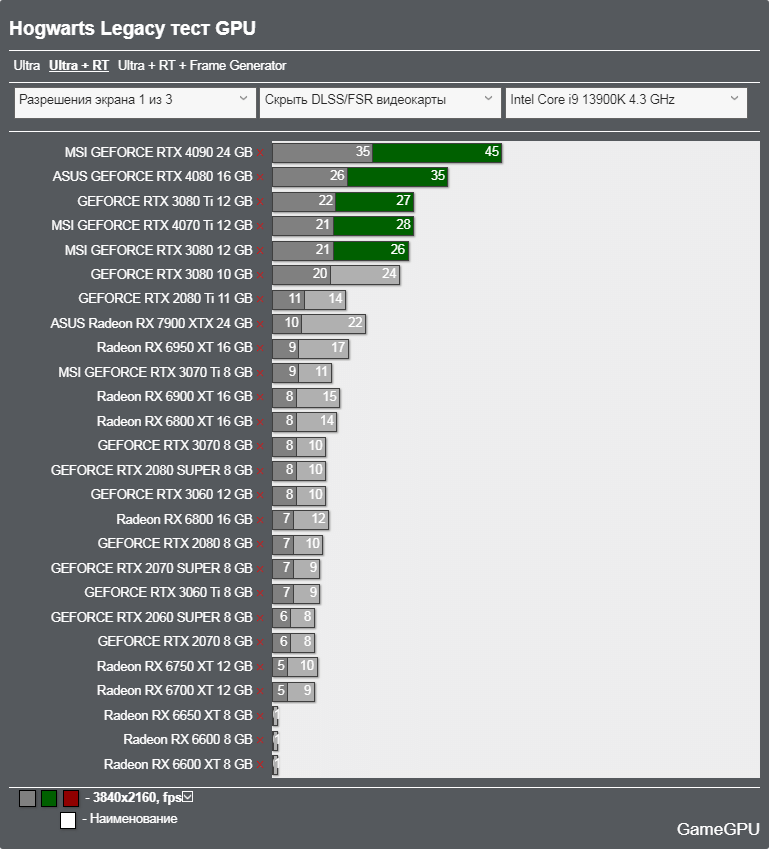Remove Radeon RX 6800 16 GB row

(260, 520)
